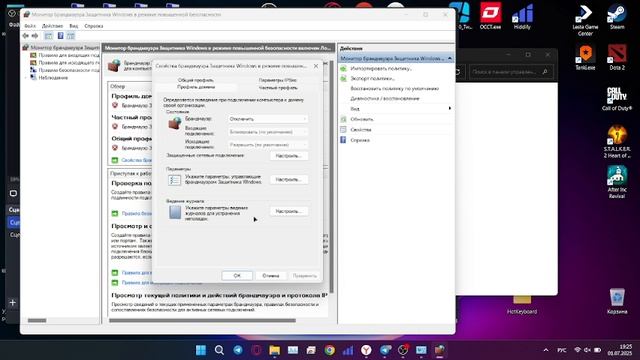Click the blue Help icon in the toolbar
Screen dimensions: 640x360
[60, 36]
